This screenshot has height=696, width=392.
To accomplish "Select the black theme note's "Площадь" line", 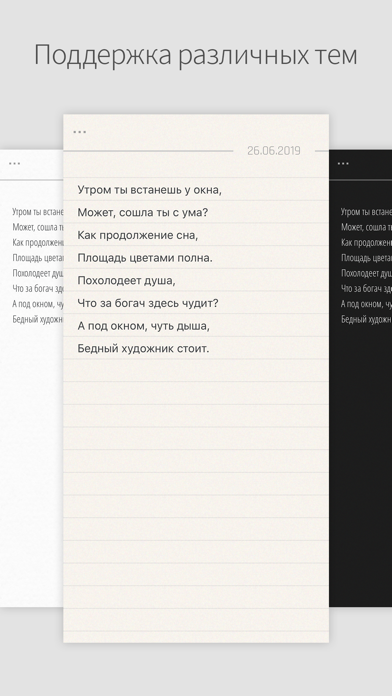I will [x=366, y=258].
